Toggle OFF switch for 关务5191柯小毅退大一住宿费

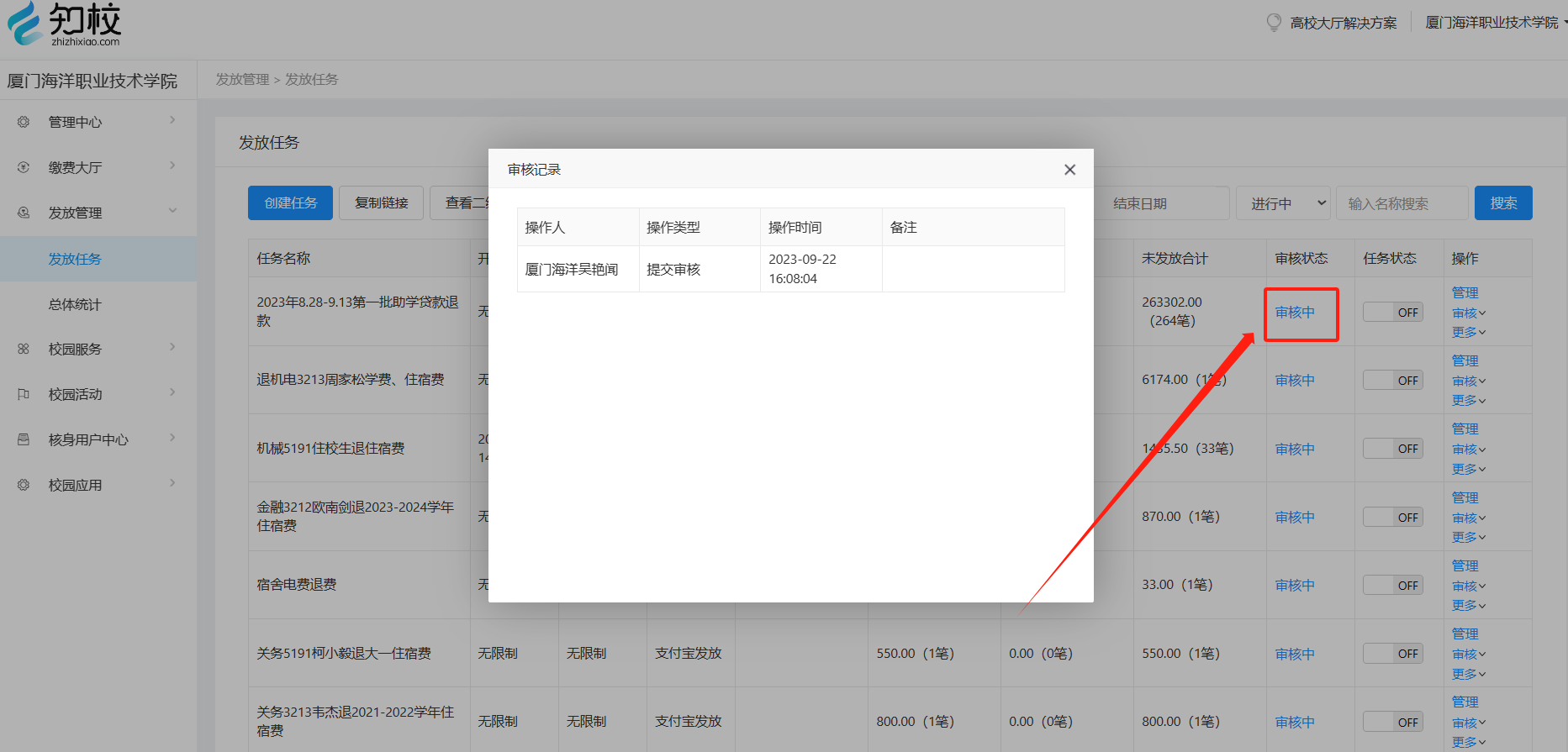pos(1392,653)
